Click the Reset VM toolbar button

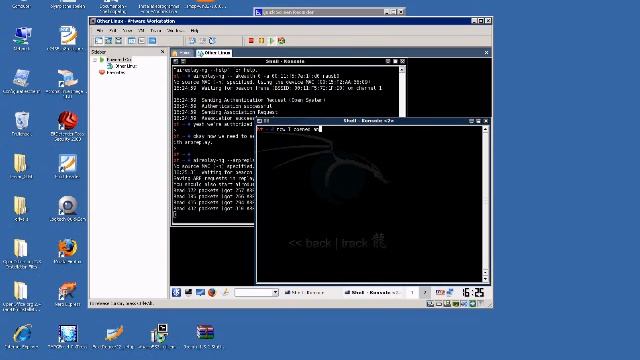(x=281, y=40)
